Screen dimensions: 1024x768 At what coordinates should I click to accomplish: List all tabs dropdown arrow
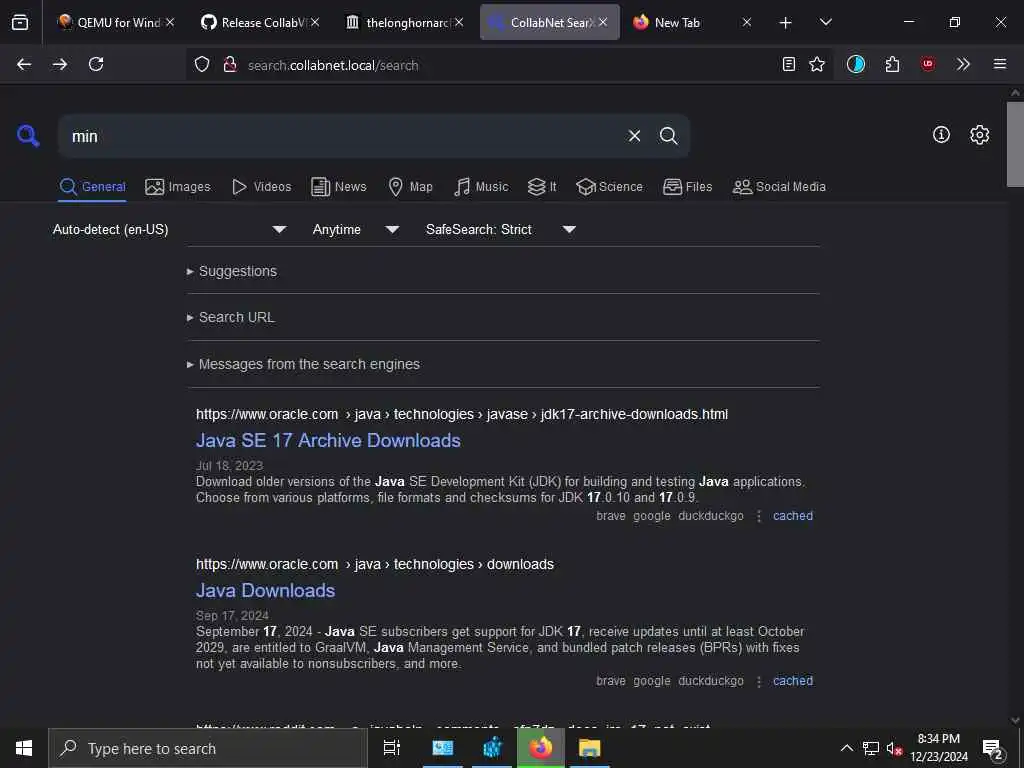point(825,22)
